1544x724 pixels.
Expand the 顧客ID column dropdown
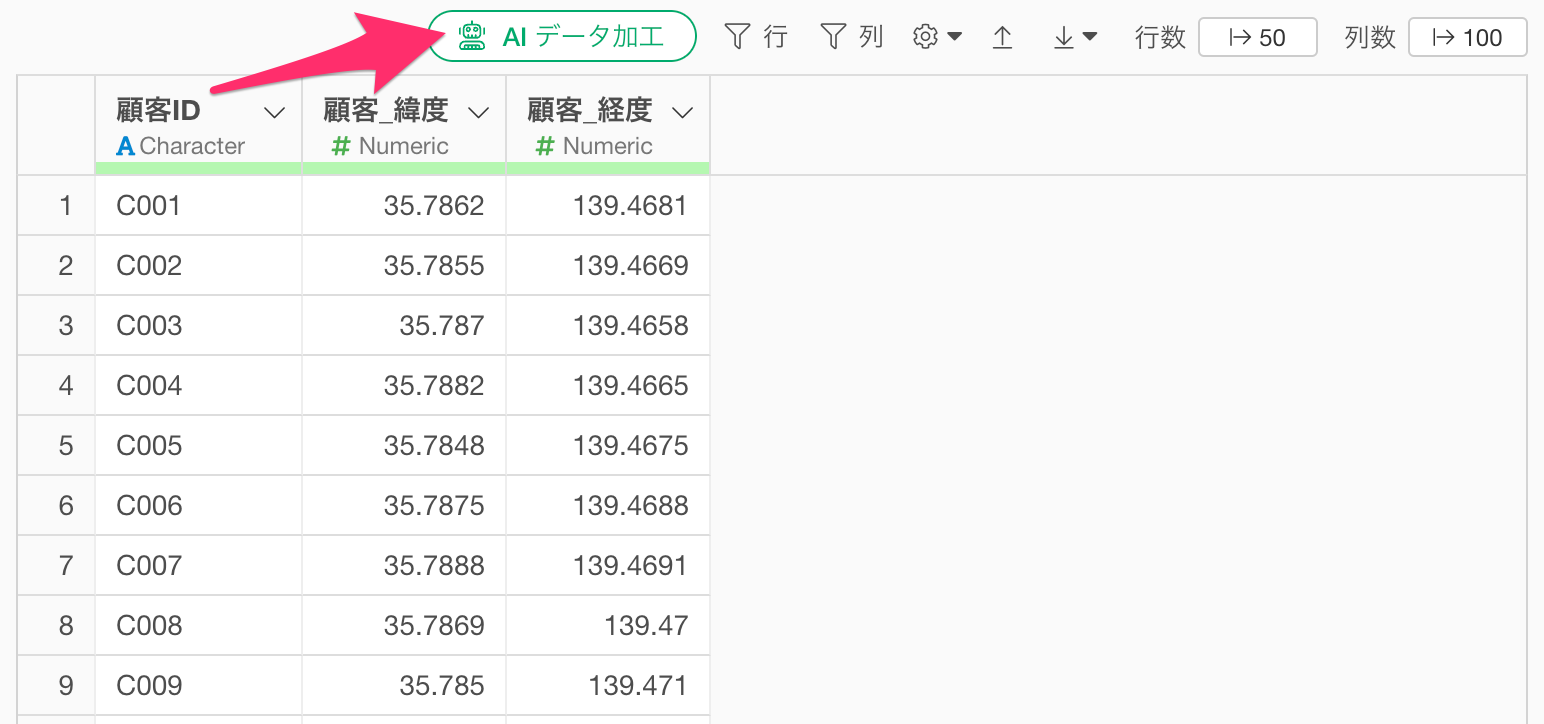pyautogui.click(x=274, y=112)
